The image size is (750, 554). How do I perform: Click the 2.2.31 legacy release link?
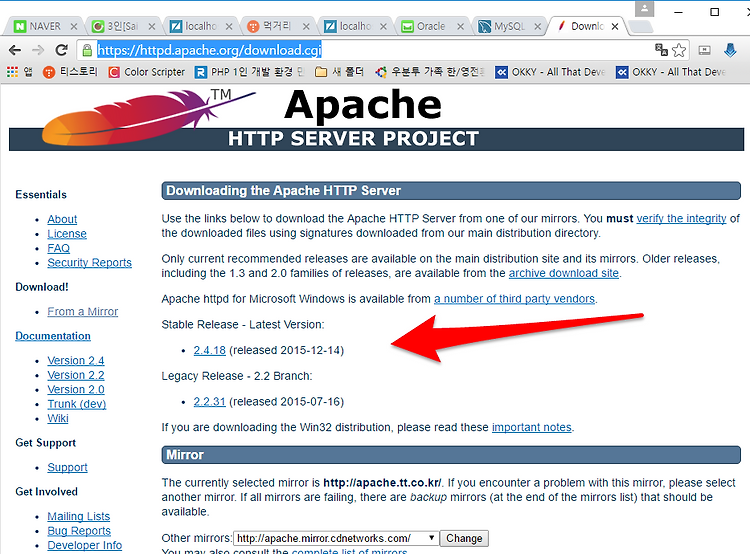210,401
